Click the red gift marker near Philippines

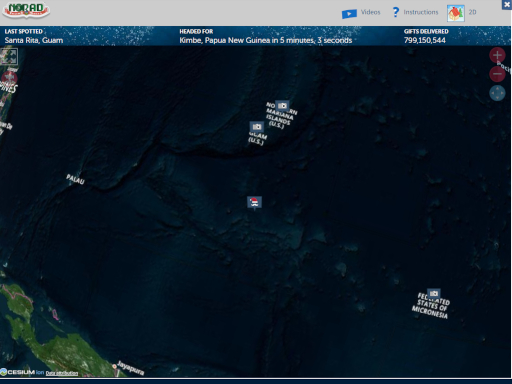(x=9, y=79)
